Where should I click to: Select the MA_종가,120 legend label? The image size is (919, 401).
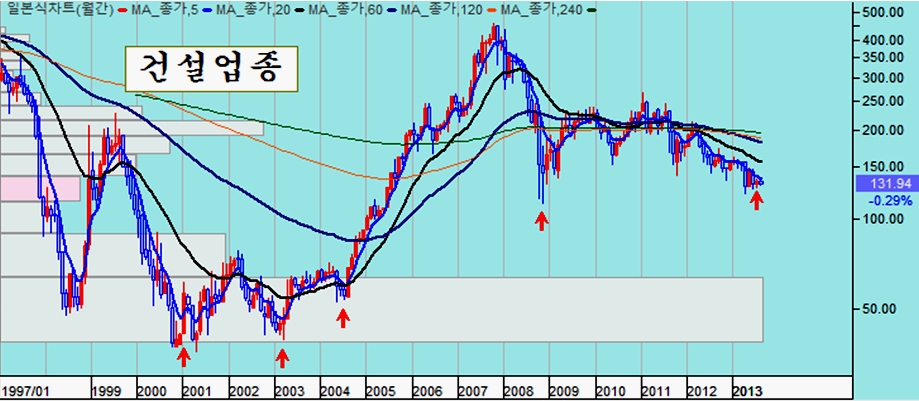point(454,9)
